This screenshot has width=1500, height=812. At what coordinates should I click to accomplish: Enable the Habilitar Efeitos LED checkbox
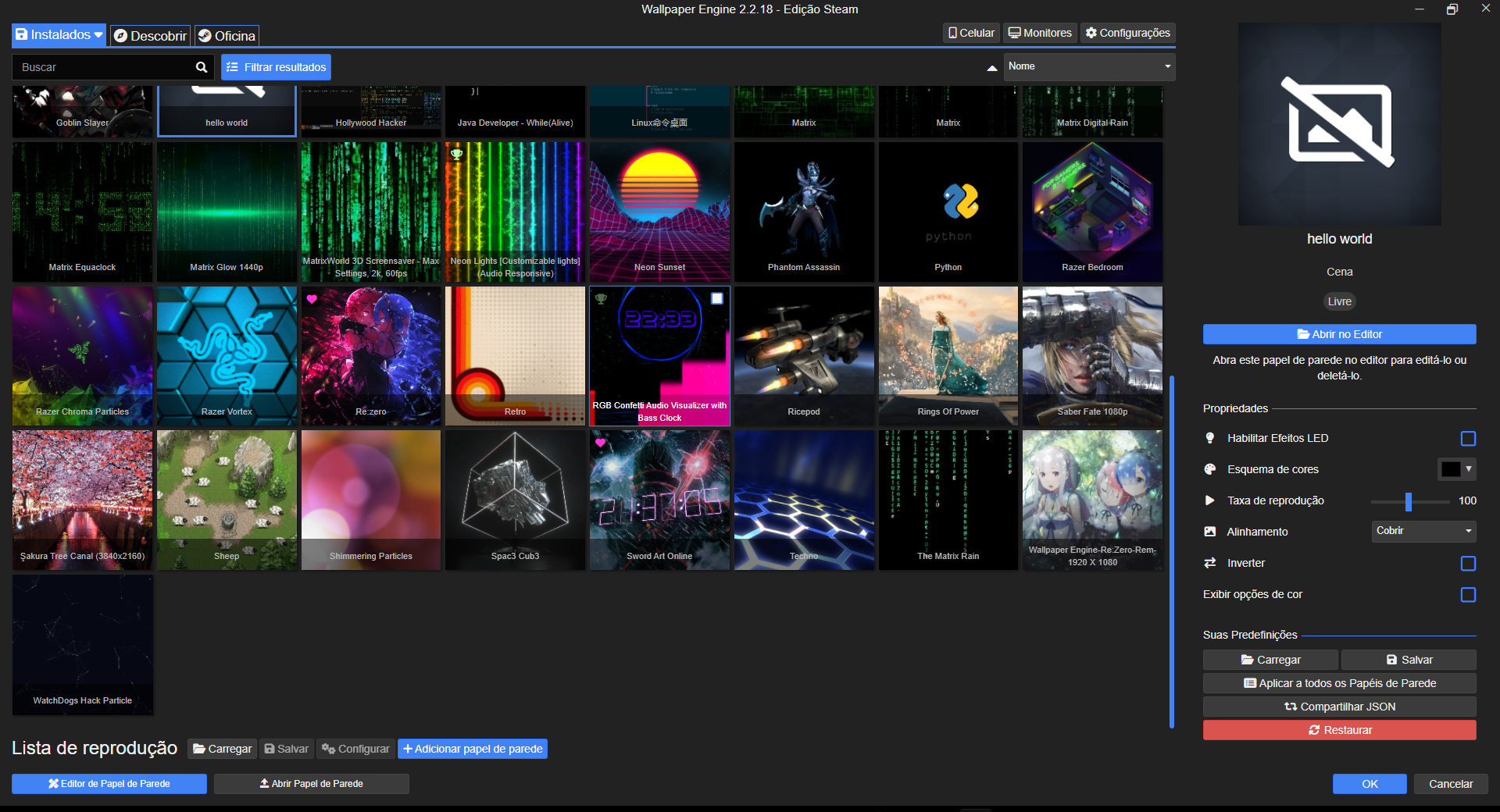coord(1468,439)
